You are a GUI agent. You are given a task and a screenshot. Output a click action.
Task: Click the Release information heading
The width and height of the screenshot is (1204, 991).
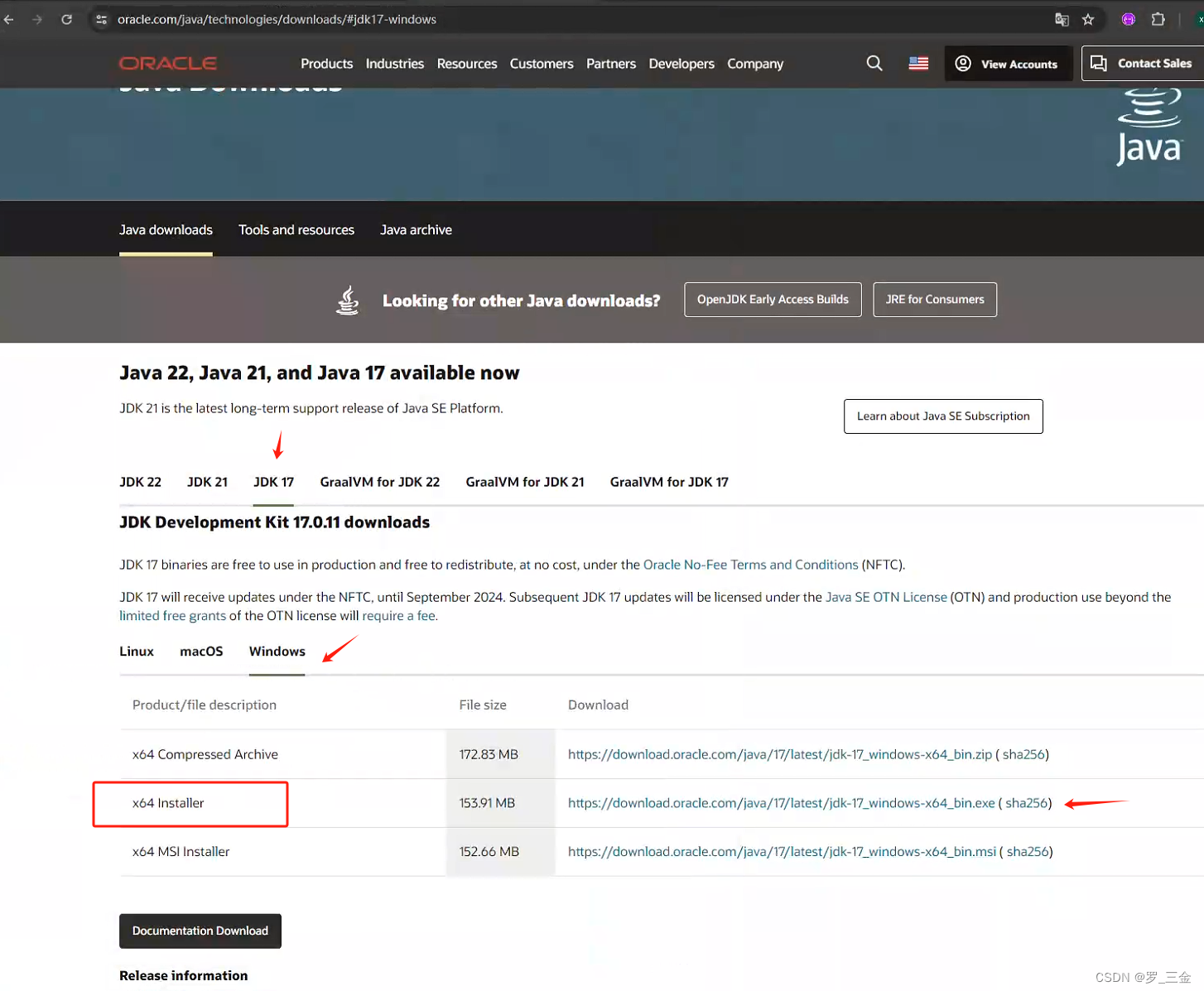click(184, 975)
